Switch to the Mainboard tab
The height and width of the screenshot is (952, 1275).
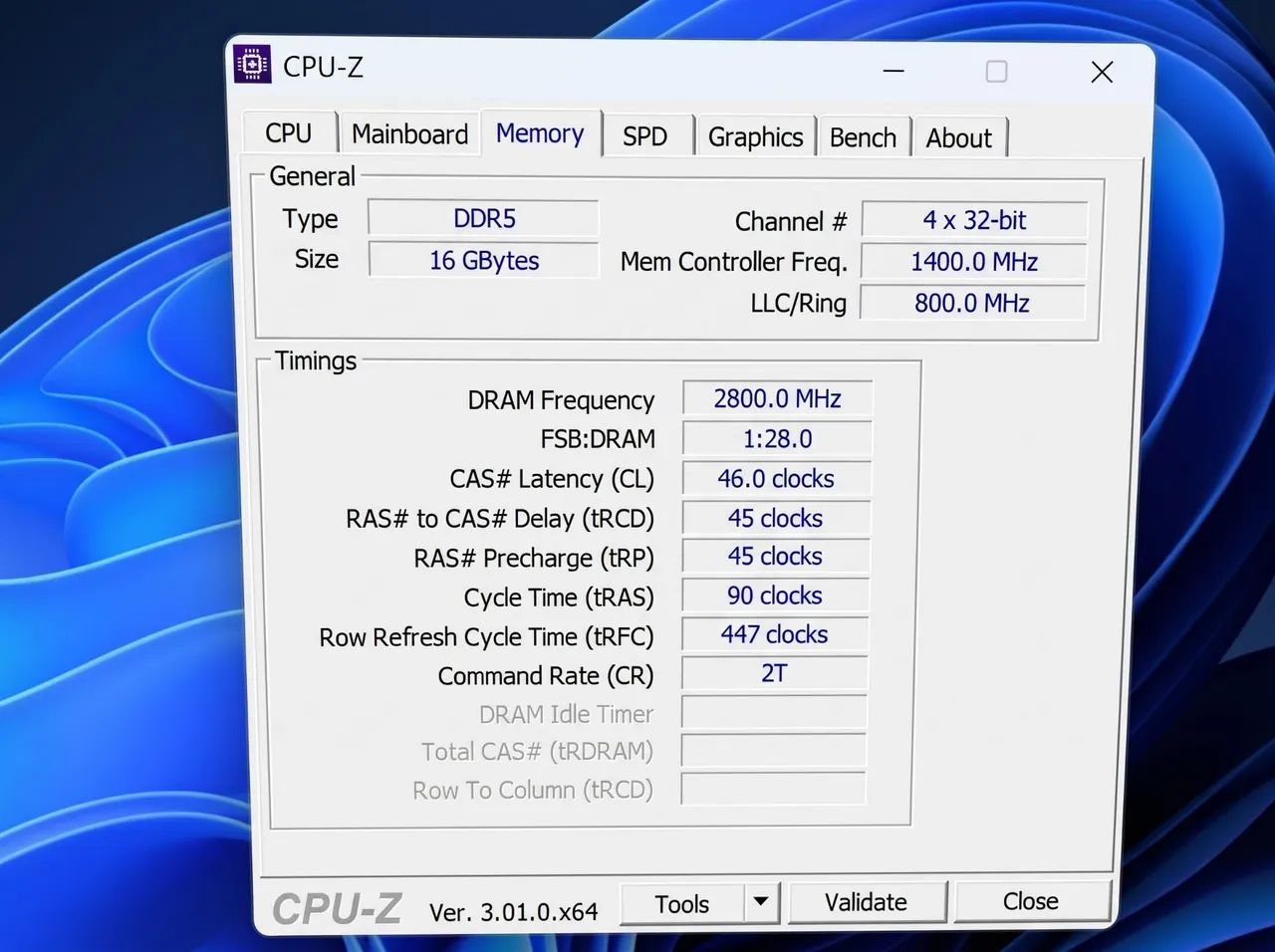409,134
